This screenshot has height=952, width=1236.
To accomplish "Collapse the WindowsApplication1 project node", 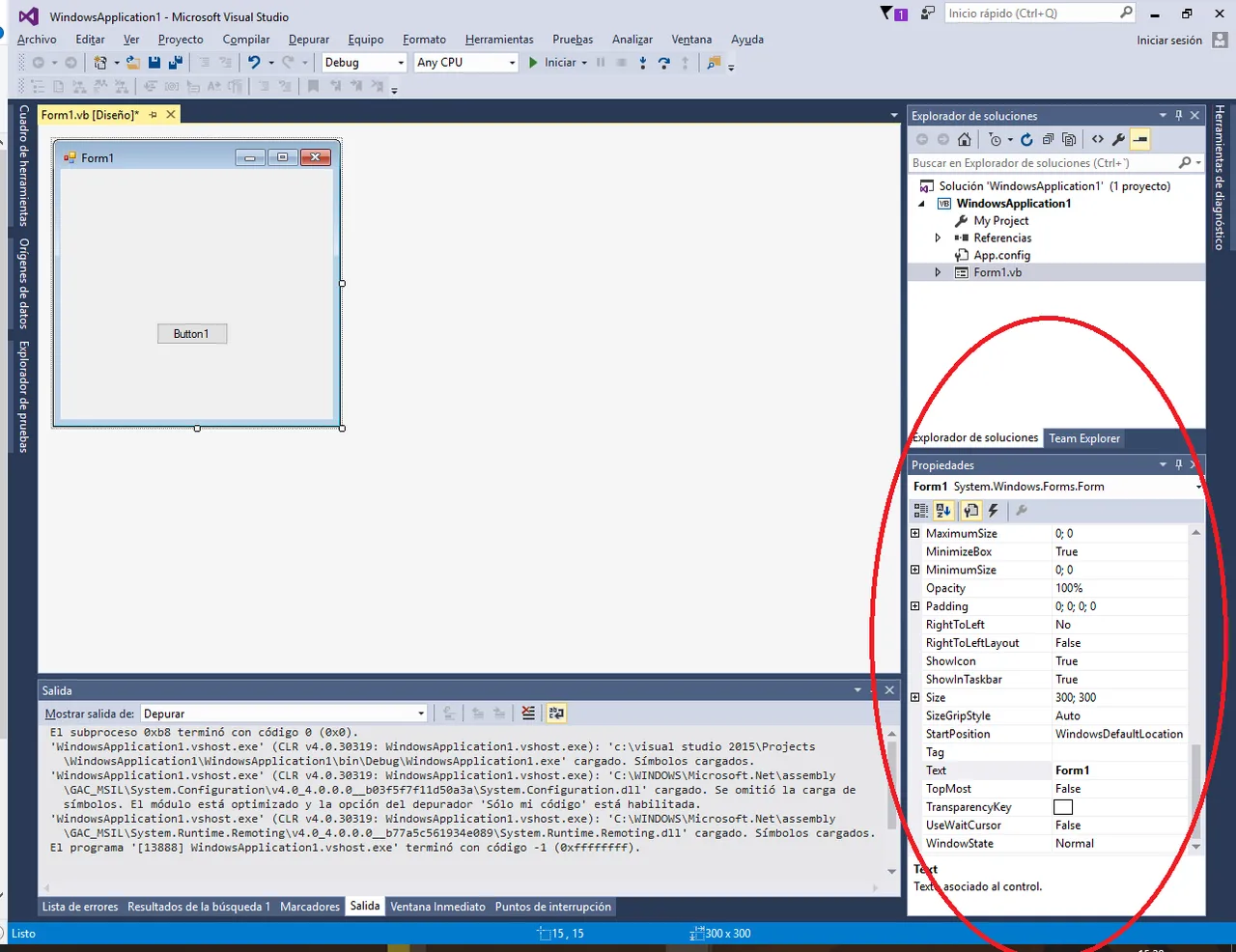I will point(921,204).
